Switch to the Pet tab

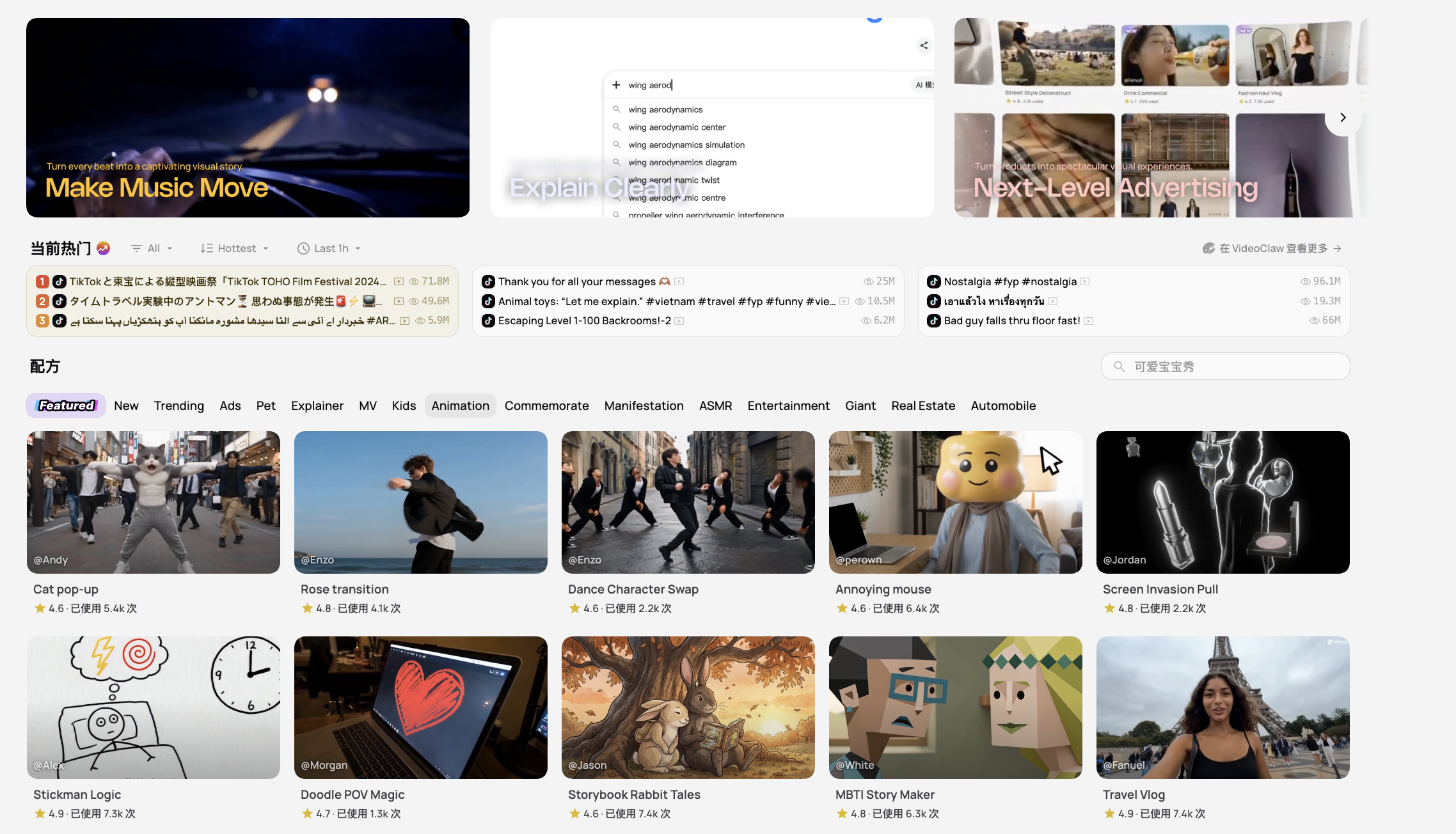tap(266, 405)
